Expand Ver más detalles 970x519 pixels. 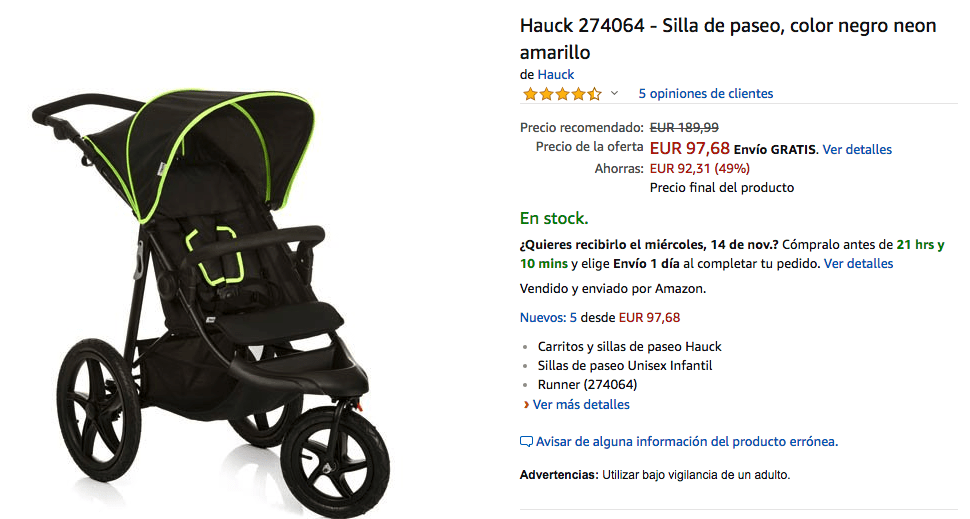tap(581, 405)
